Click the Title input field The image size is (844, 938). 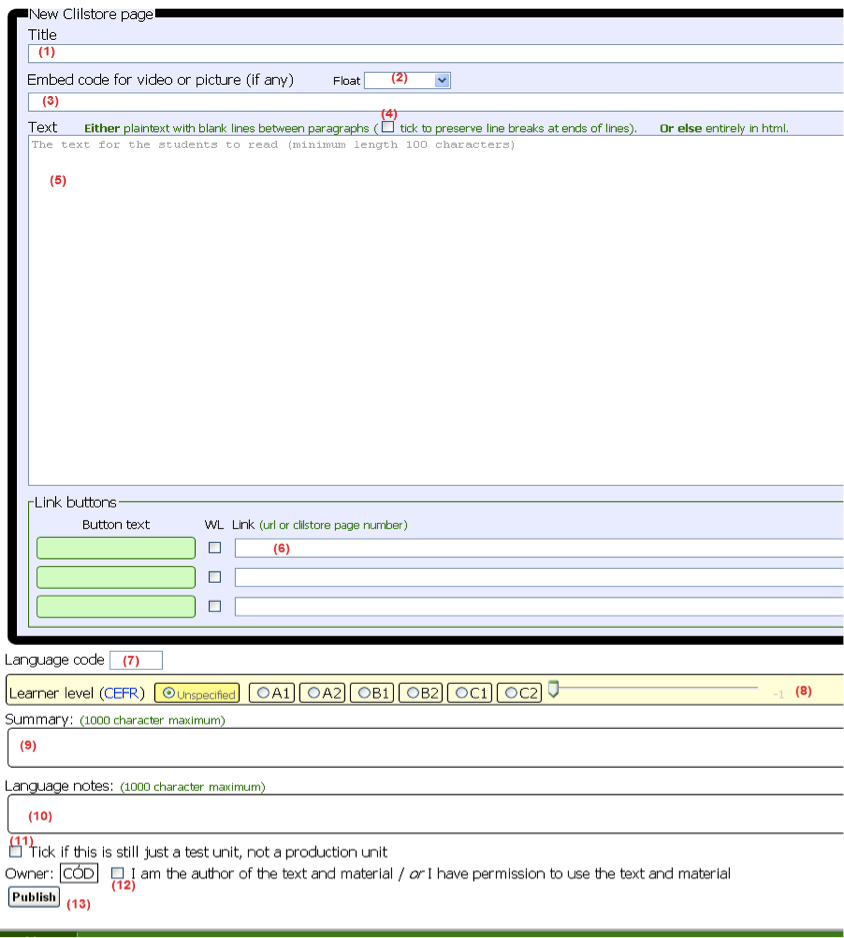pyautogui.click(x=436, y=53)
